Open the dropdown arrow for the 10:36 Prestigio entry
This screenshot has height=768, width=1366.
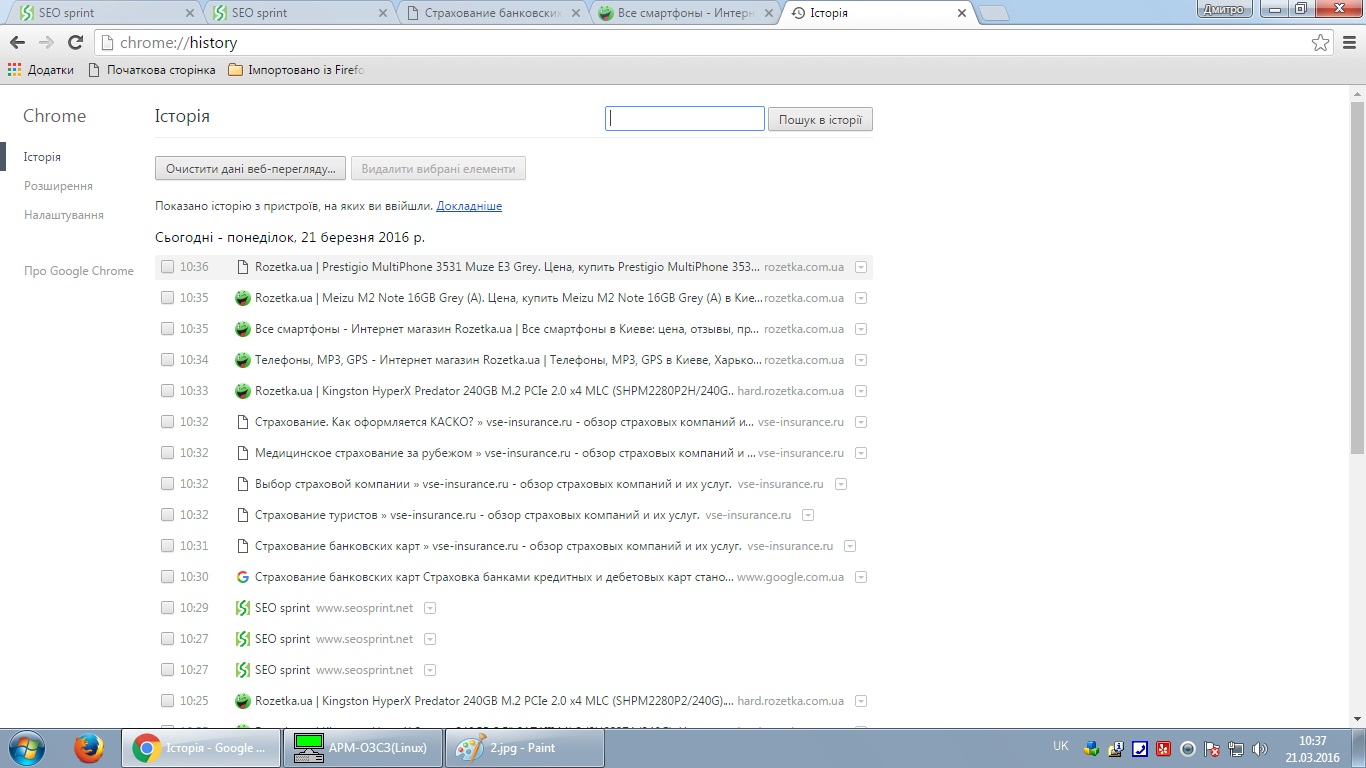[861, 267]
